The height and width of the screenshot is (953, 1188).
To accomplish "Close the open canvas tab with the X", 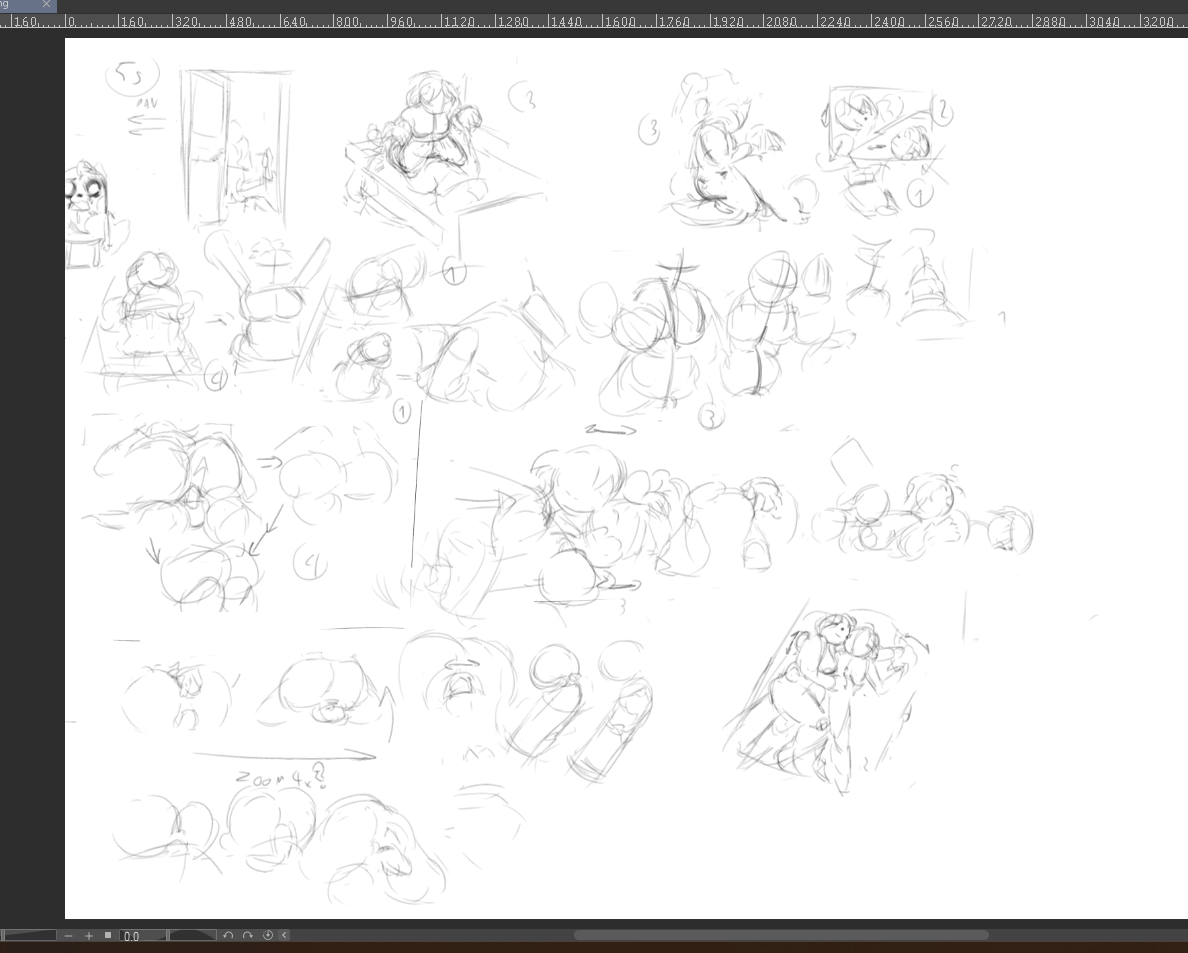I will pos(46,5).
